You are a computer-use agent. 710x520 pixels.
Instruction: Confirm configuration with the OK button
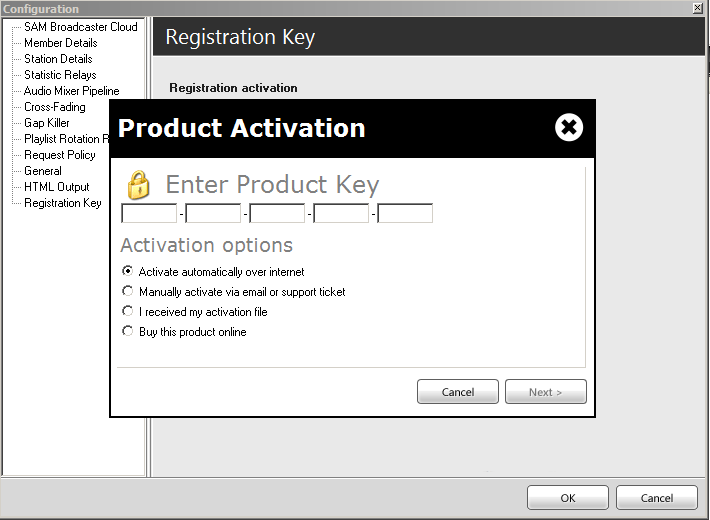(x=568, y=498)
